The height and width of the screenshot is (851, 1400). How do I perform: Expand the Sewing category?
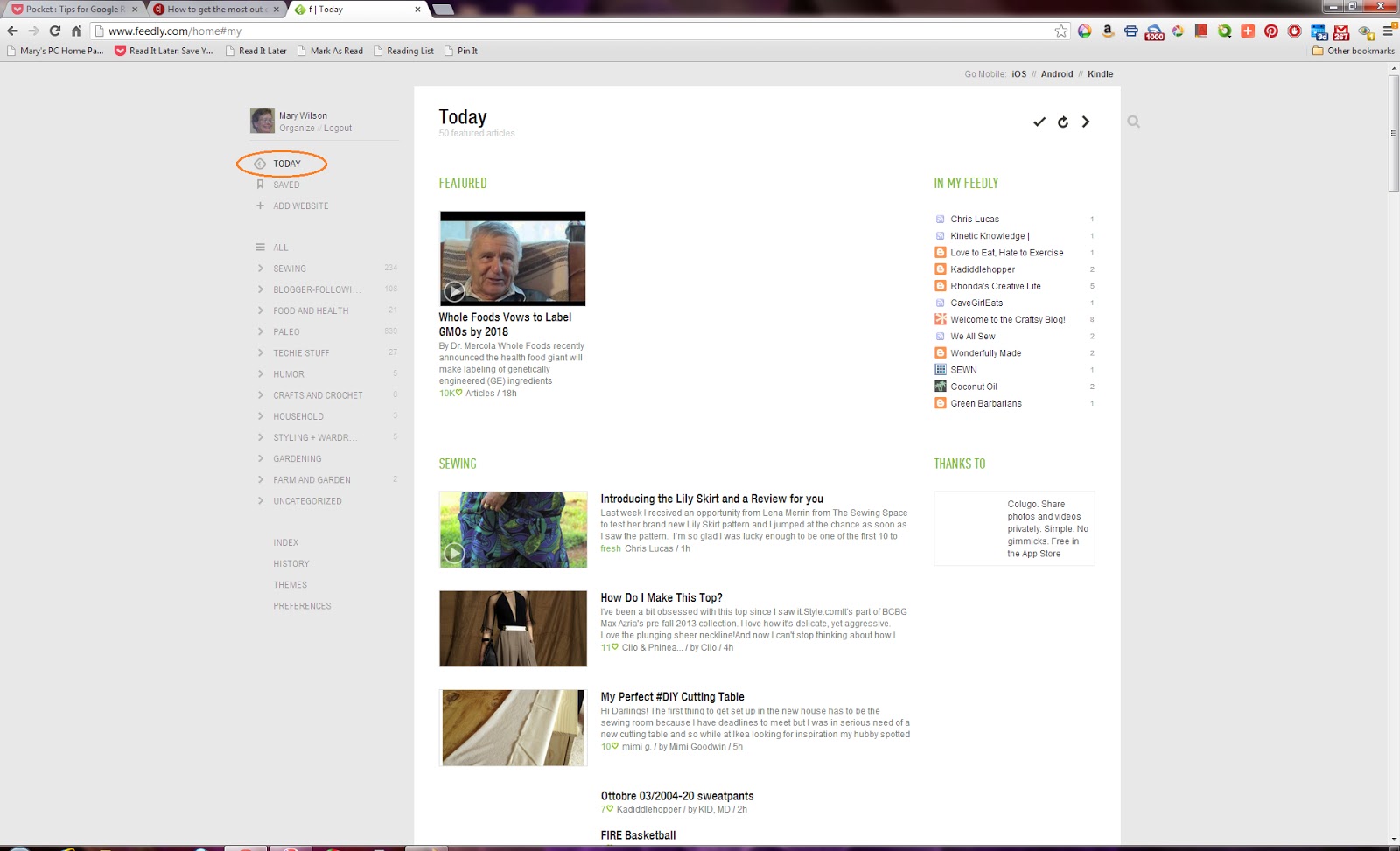click(x=260, y=269)
